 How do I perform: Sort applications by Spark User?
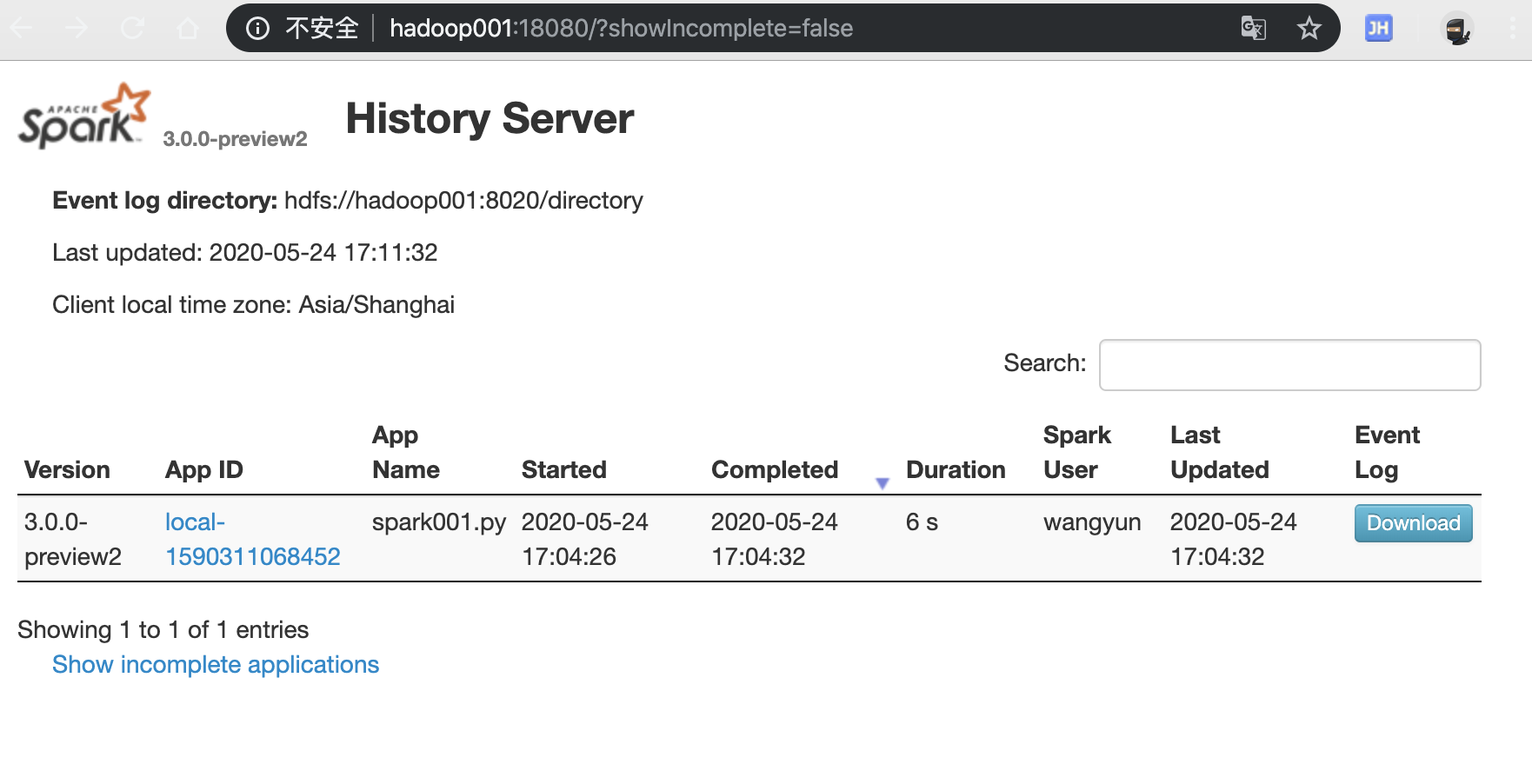click(1076, 452)
